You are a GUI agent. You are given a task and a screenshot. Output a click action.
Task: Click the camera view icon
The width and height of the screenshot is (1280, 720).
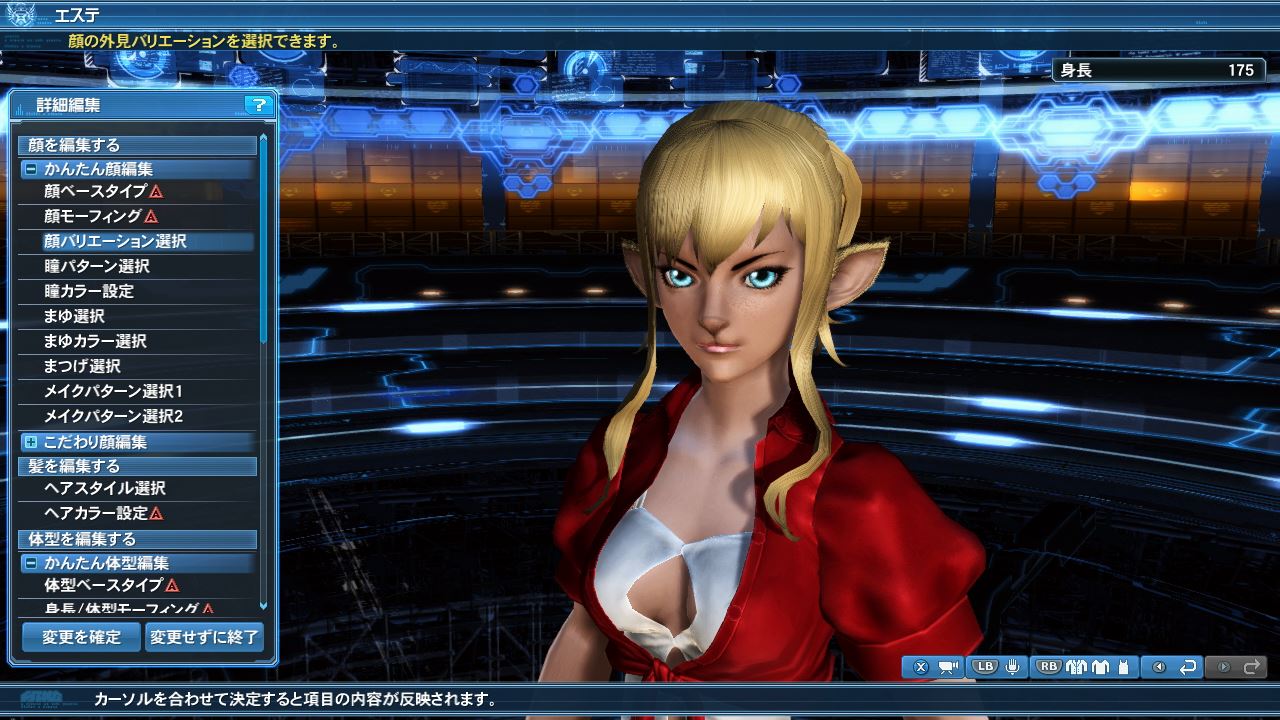pyautogui.click(x=948, y=667)
